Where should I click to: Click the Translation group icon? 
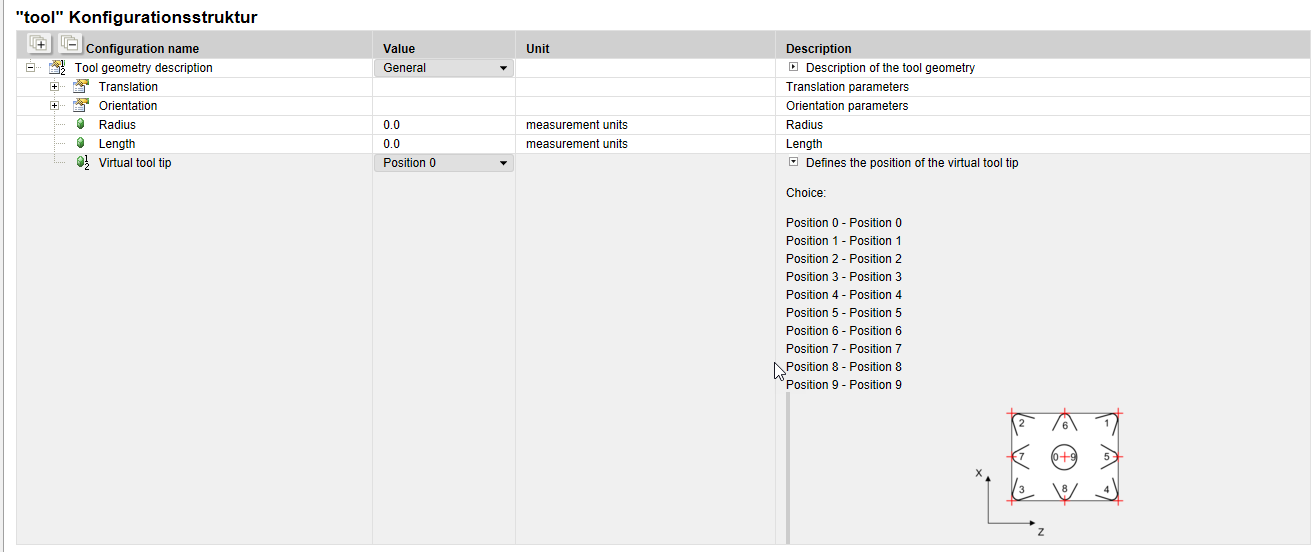click(81, 87)
